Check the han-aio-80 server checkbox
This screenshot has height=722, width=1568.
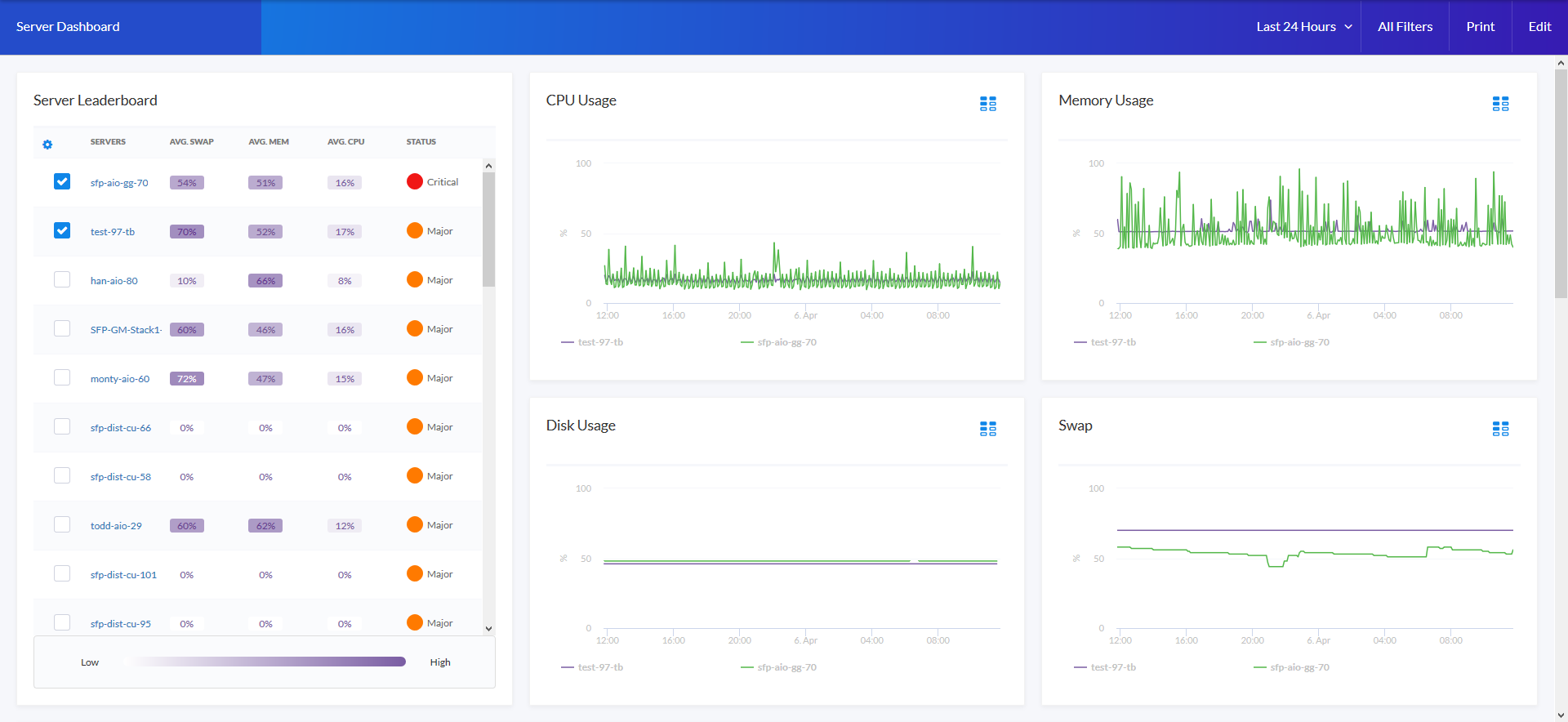pos(62,279)
